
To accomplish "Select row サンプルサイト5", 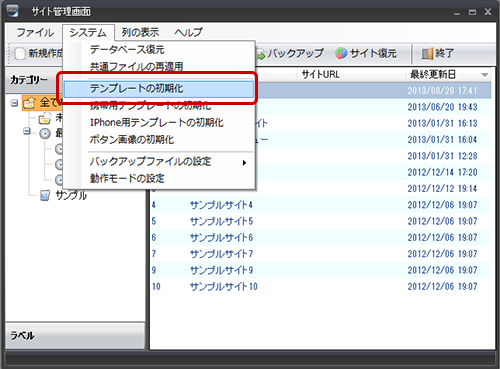I will pos(321,221).
